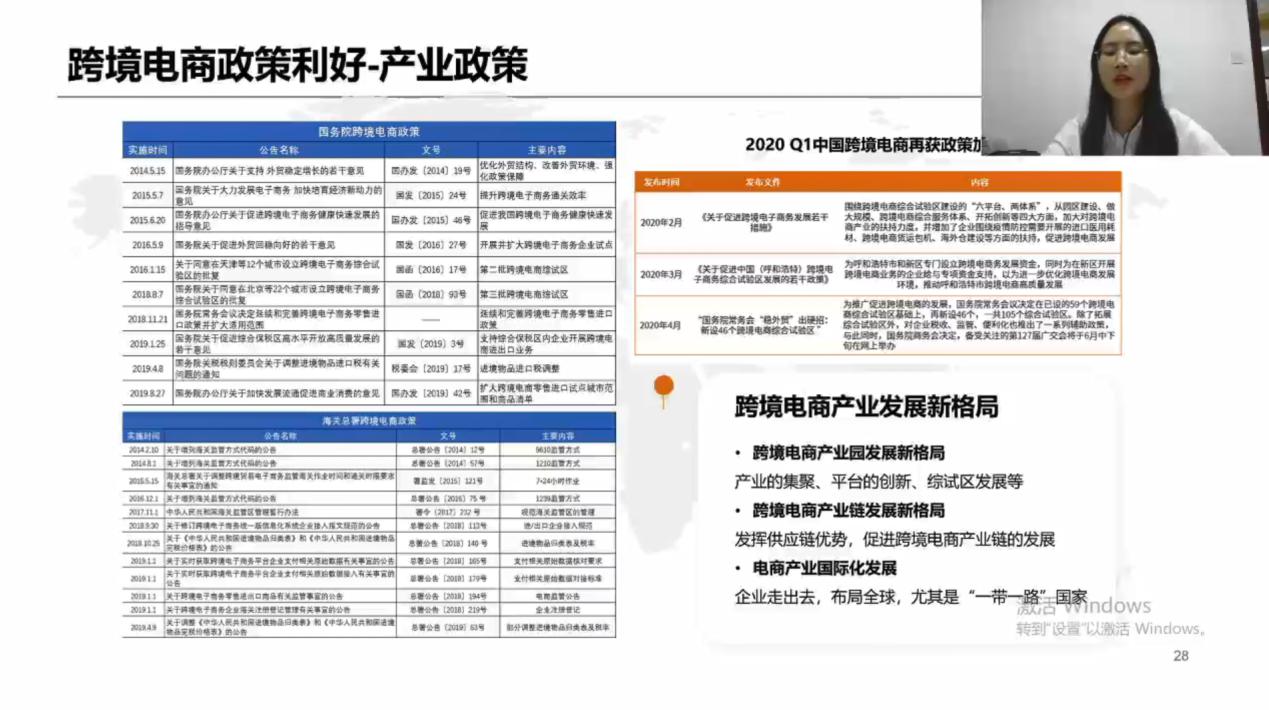This screenshot has width=1269, height=710.
Task: Select the table header "海关总署跨境电商政策"
Action: (x=369, y=421)
